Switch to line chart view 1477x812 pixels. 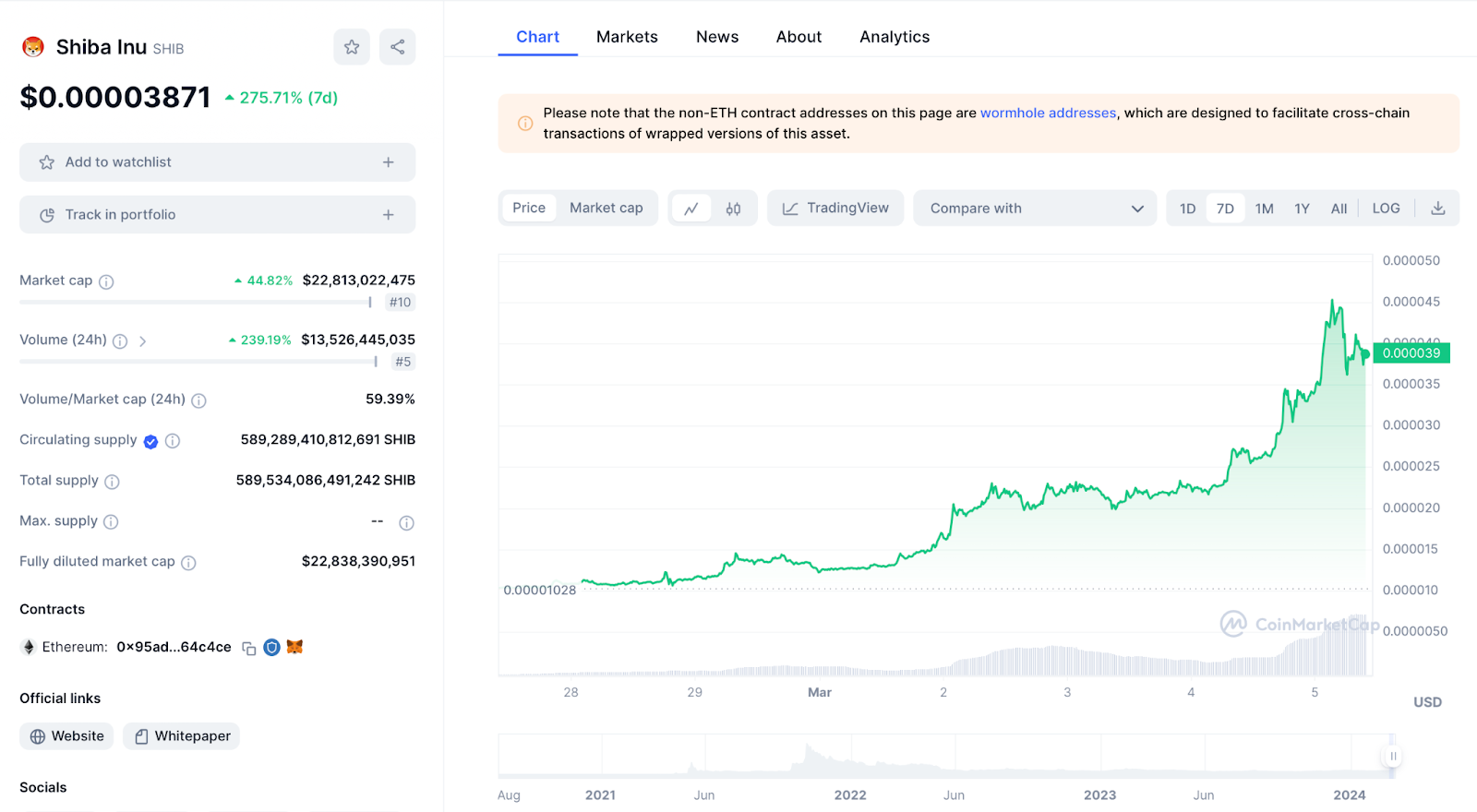click(x=690, y=209)
